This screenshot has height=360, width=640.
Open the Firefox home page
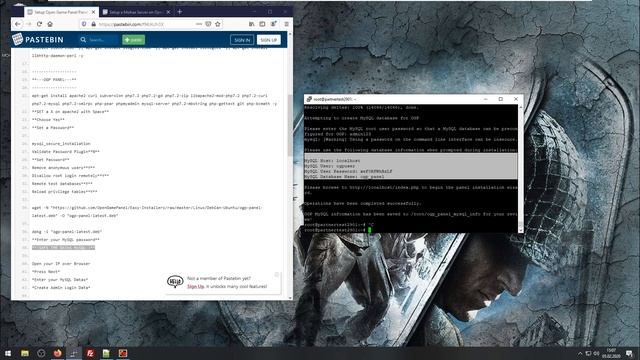pos(50,24)
